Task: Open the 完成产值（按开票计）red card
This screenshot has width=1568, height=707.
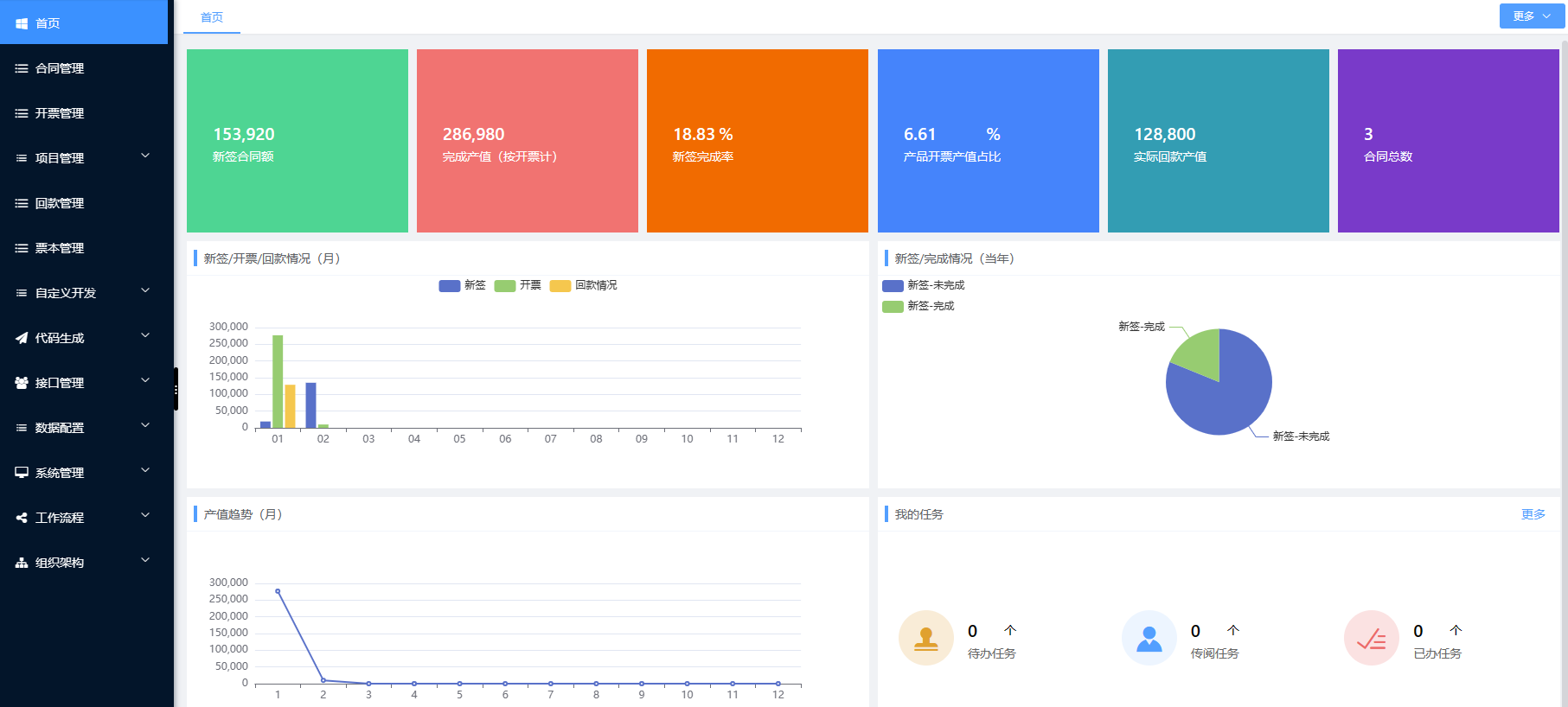Action: tap(528, 141)
